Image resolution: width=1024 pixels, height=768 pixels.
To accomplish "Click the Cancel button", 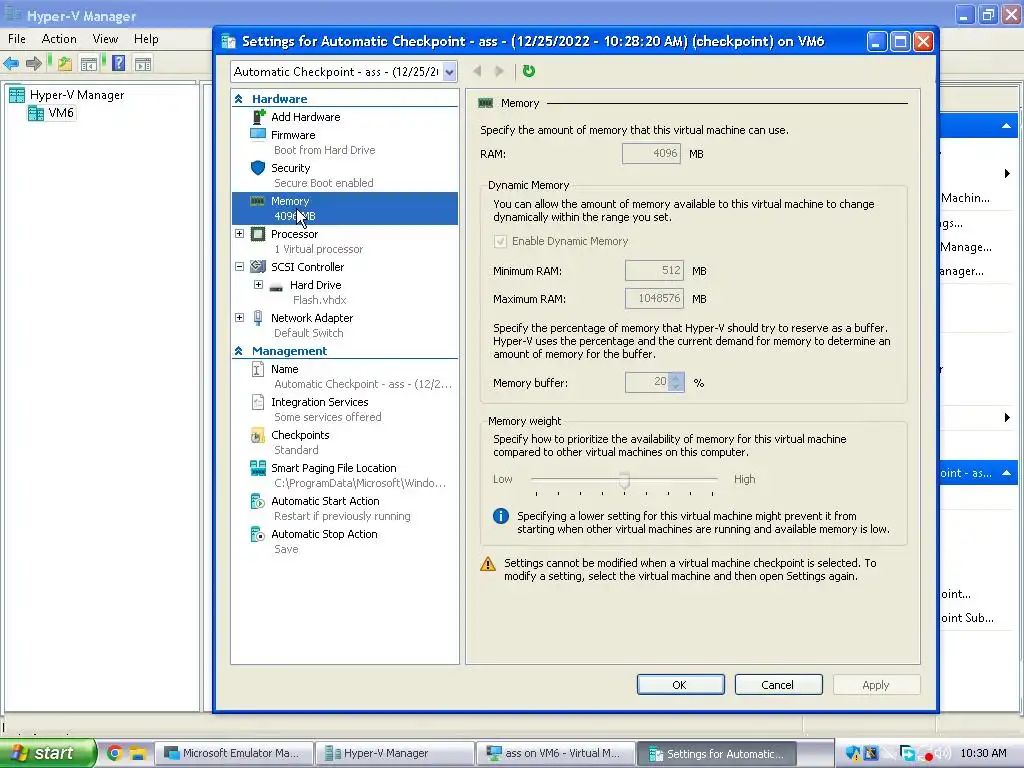I will (778, 685).
